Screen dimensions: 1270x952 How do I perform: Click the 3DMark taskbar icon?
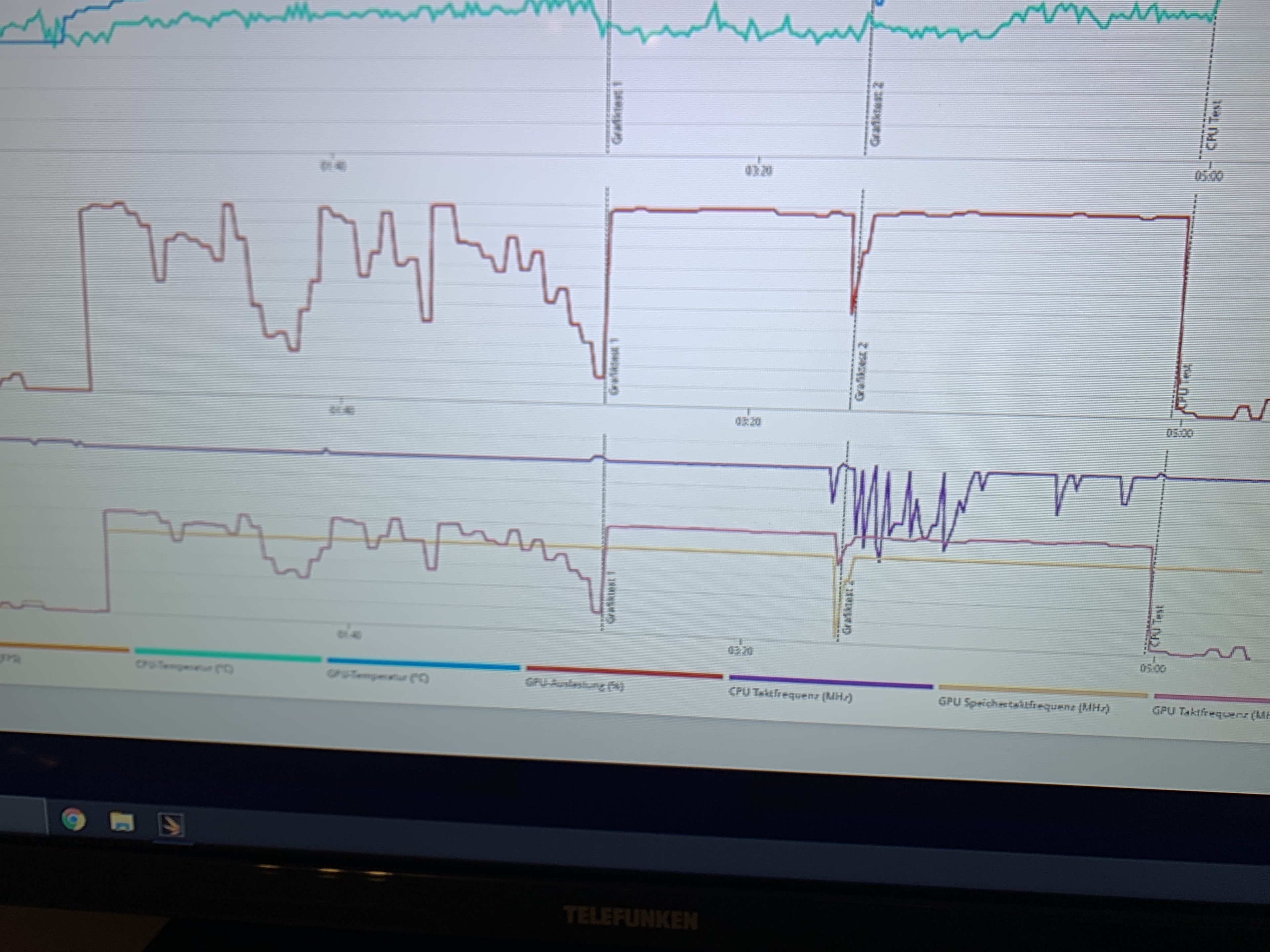(171, 825)
